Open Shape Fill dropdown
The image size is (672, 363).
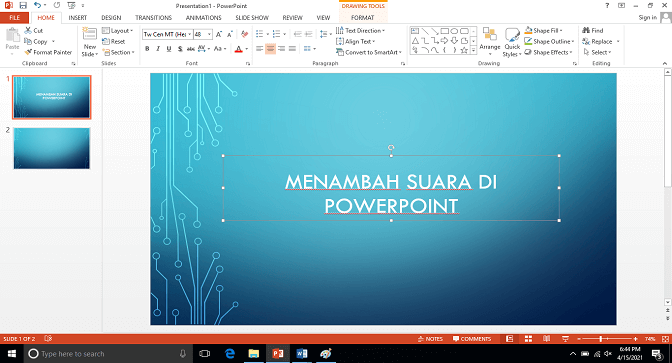[x=543, y=30]
